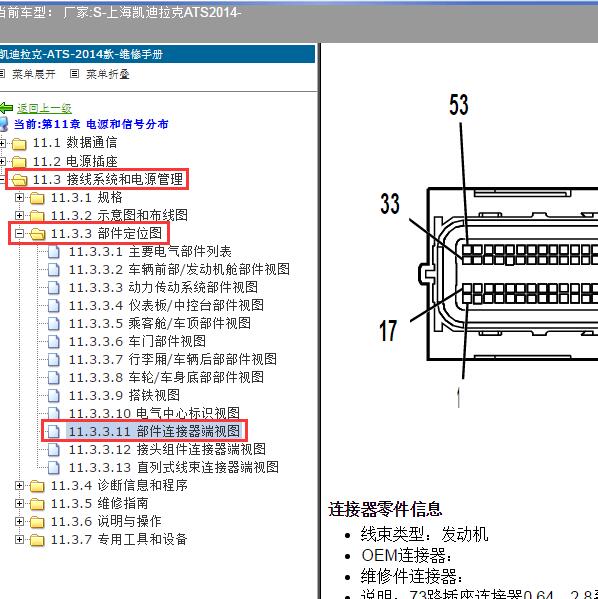Open 11.3.3.9 搭铁视图
598x599 pixels.
[x=124, y=395]
